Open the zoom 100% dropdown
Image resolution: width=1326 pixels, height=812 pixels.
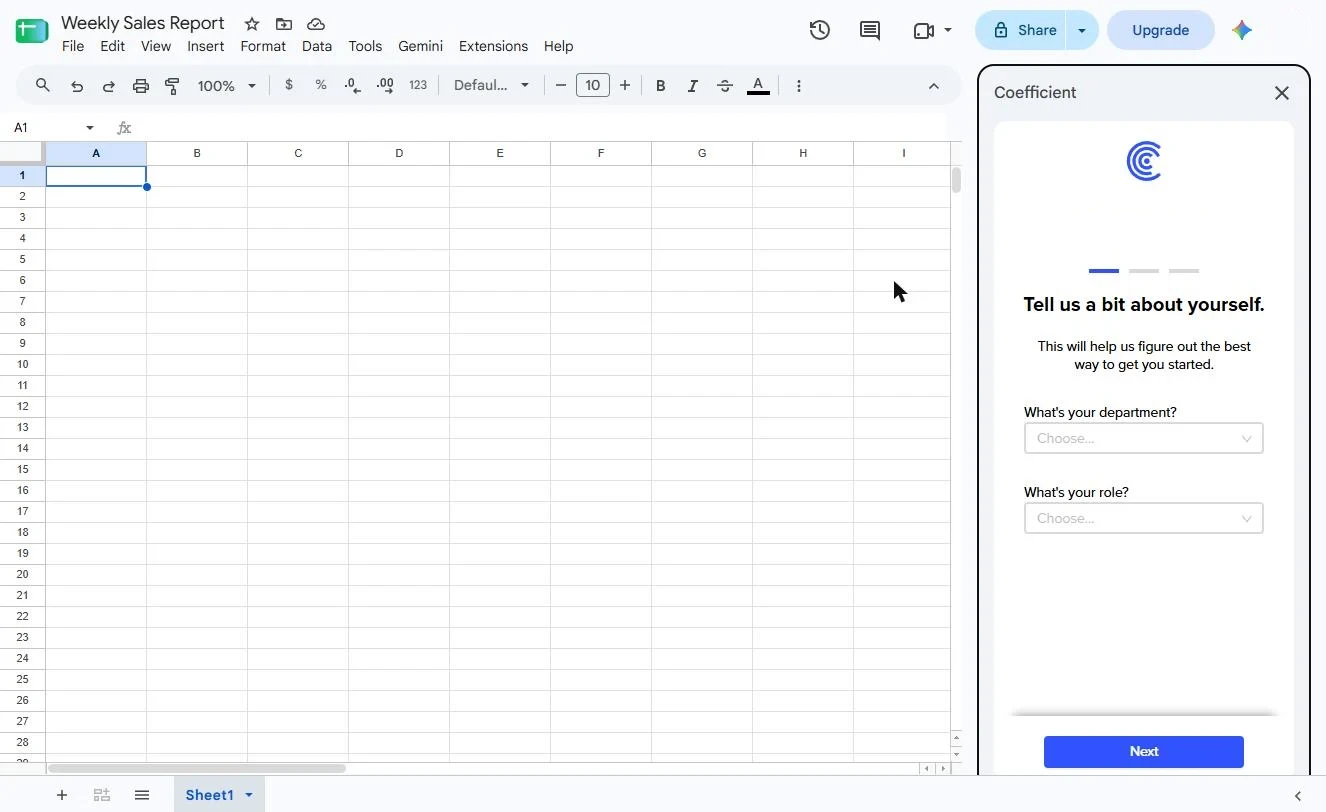(226, 86)
